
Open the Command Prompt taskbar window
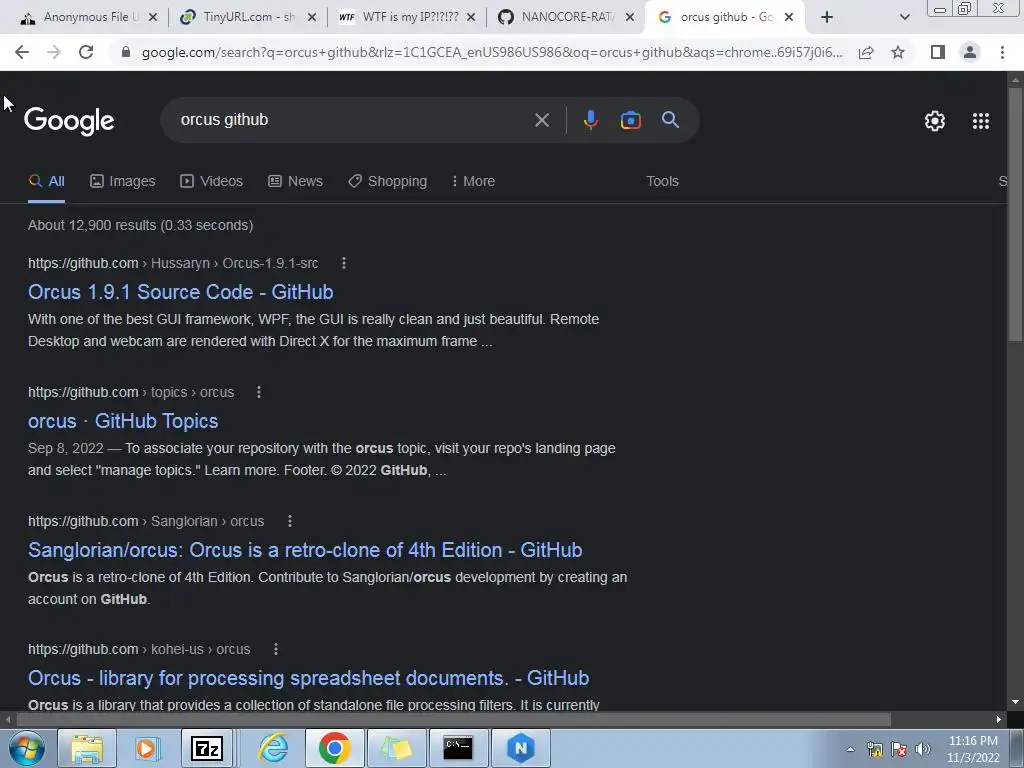(458, 748)
